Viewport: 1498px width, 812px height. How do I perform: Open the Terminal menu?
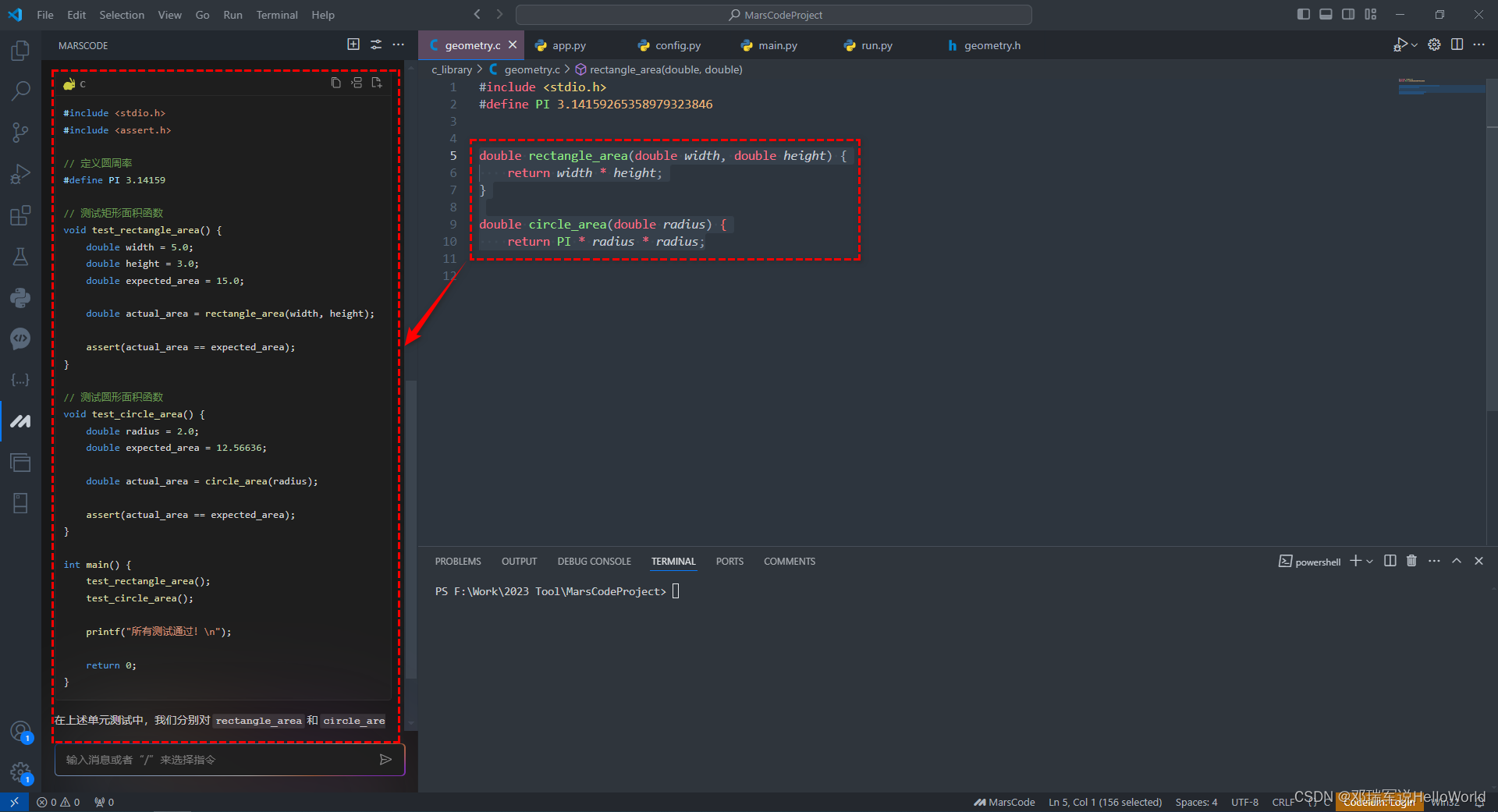[x=277, y=15]
